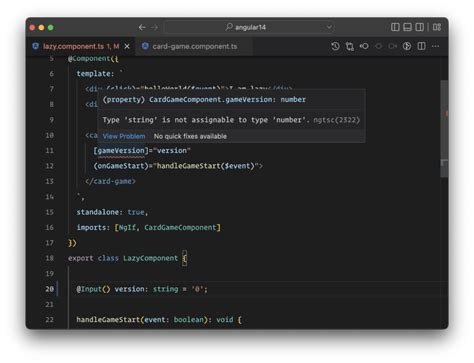Click the CardGameComponent.gameVersion property signature
474x363 pixels.
[x=204, y=100]
